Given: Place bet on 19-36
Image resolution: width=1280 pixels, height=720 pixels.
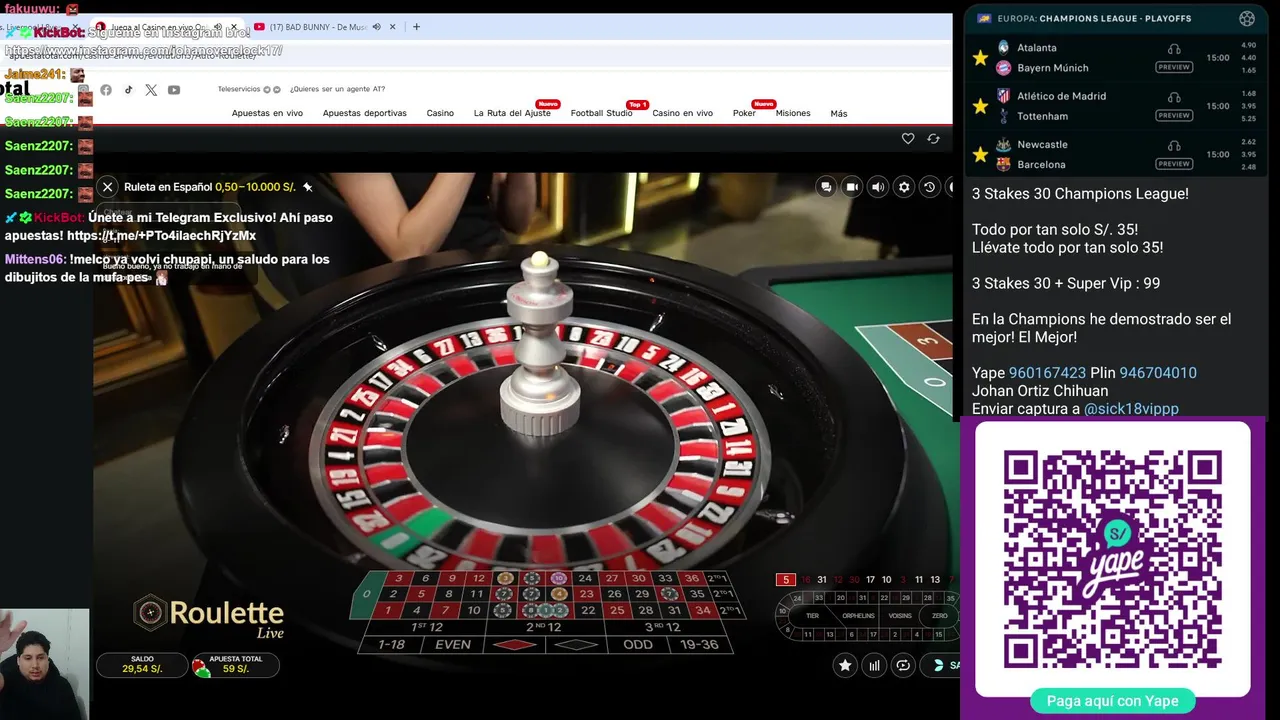Looking at the screenshot, I should [x=699, y=645].
